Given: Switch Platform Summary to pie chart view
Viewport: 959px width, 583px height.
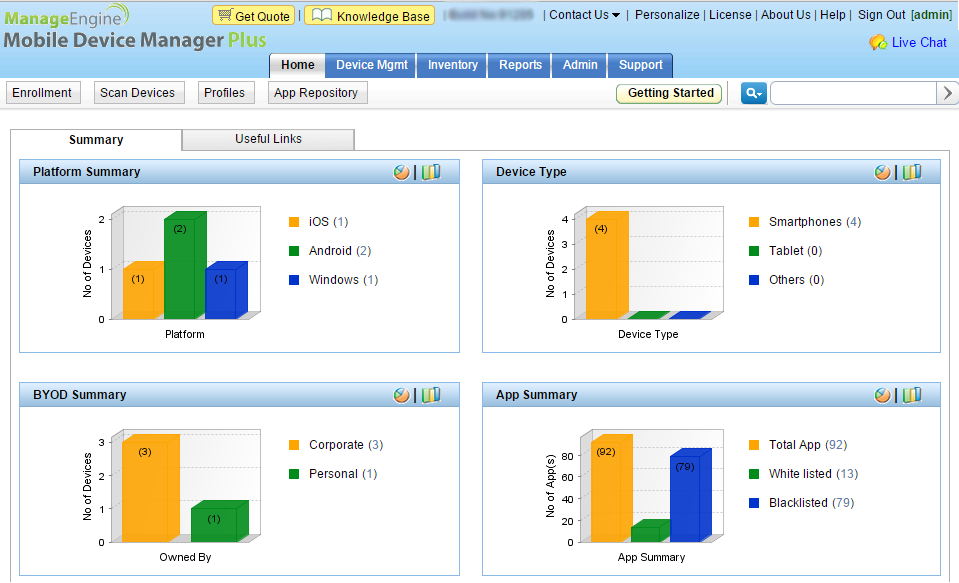Looking at the screenshot, I should [x=401, y=173].
